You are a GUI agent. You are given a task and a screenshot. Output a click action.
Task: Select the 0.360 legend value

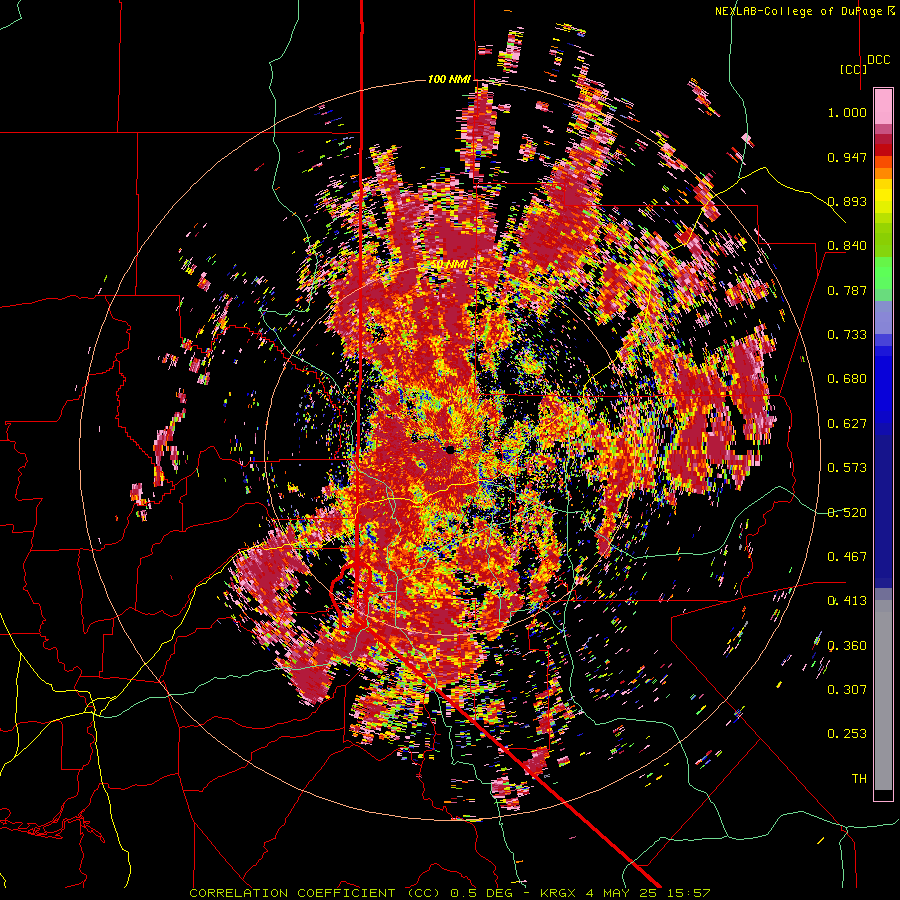click(x=847, y=646)
